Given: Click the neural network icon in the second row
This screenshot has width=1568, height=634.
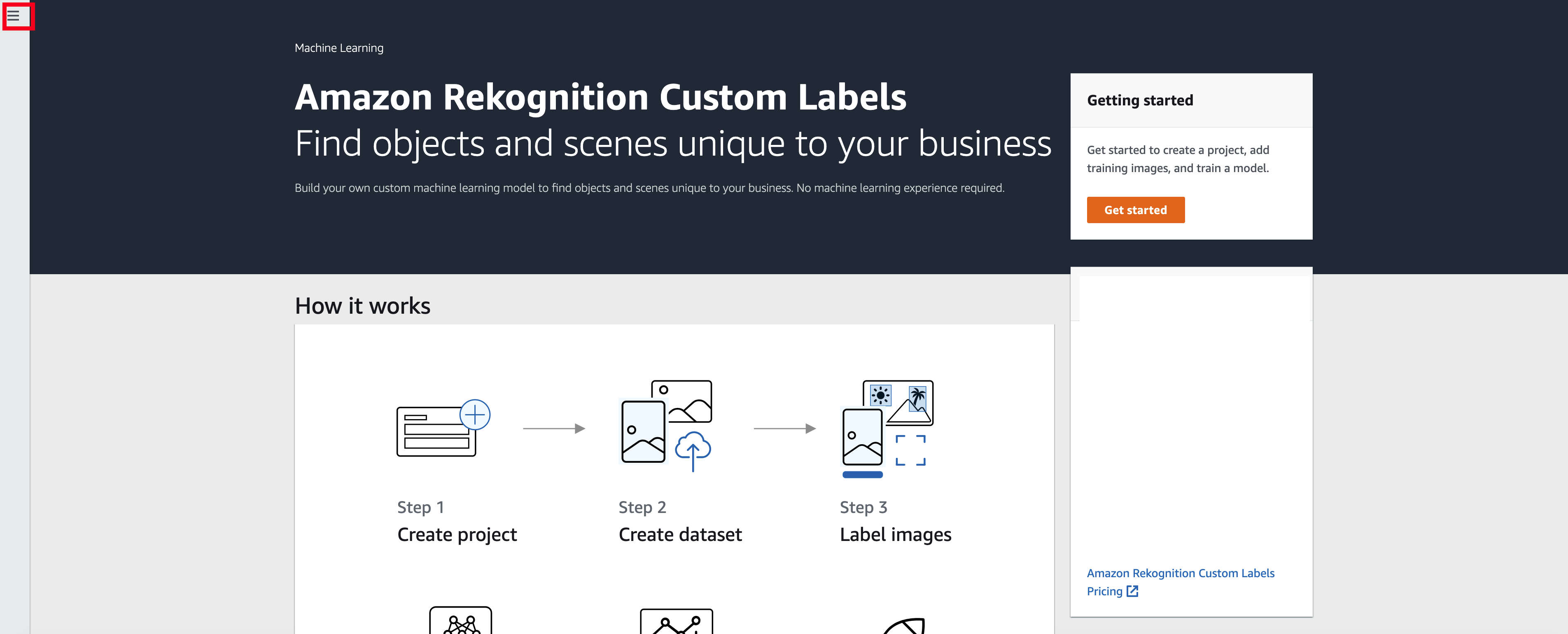Looking at the screenshot, I should (461, 620).
